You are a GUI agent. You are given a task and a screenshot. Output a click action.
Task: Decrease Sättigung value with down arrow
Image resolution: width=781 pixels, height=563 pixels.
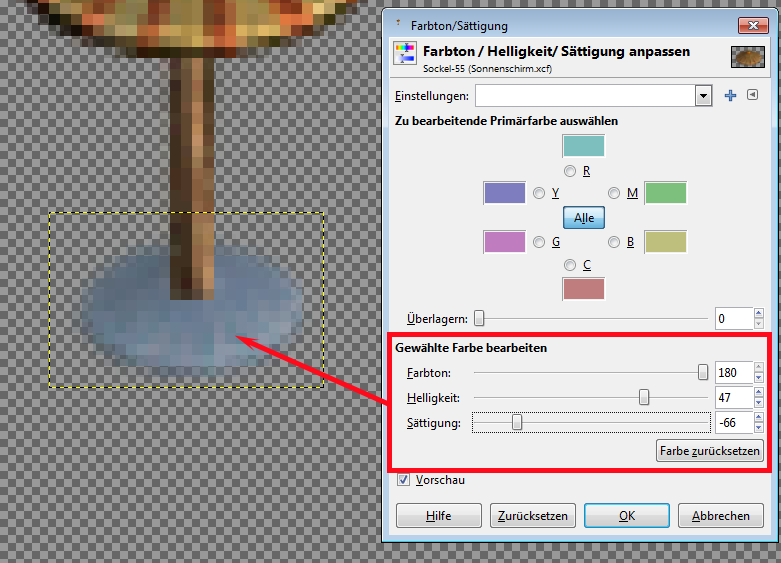point(758,428)
